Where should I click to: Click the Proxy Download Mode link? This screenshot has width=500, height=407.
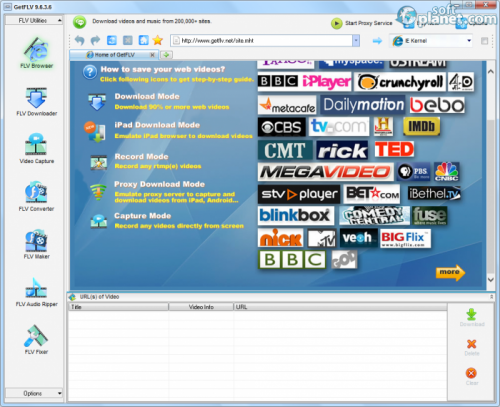pyautogui.click(x=159, y=184)
